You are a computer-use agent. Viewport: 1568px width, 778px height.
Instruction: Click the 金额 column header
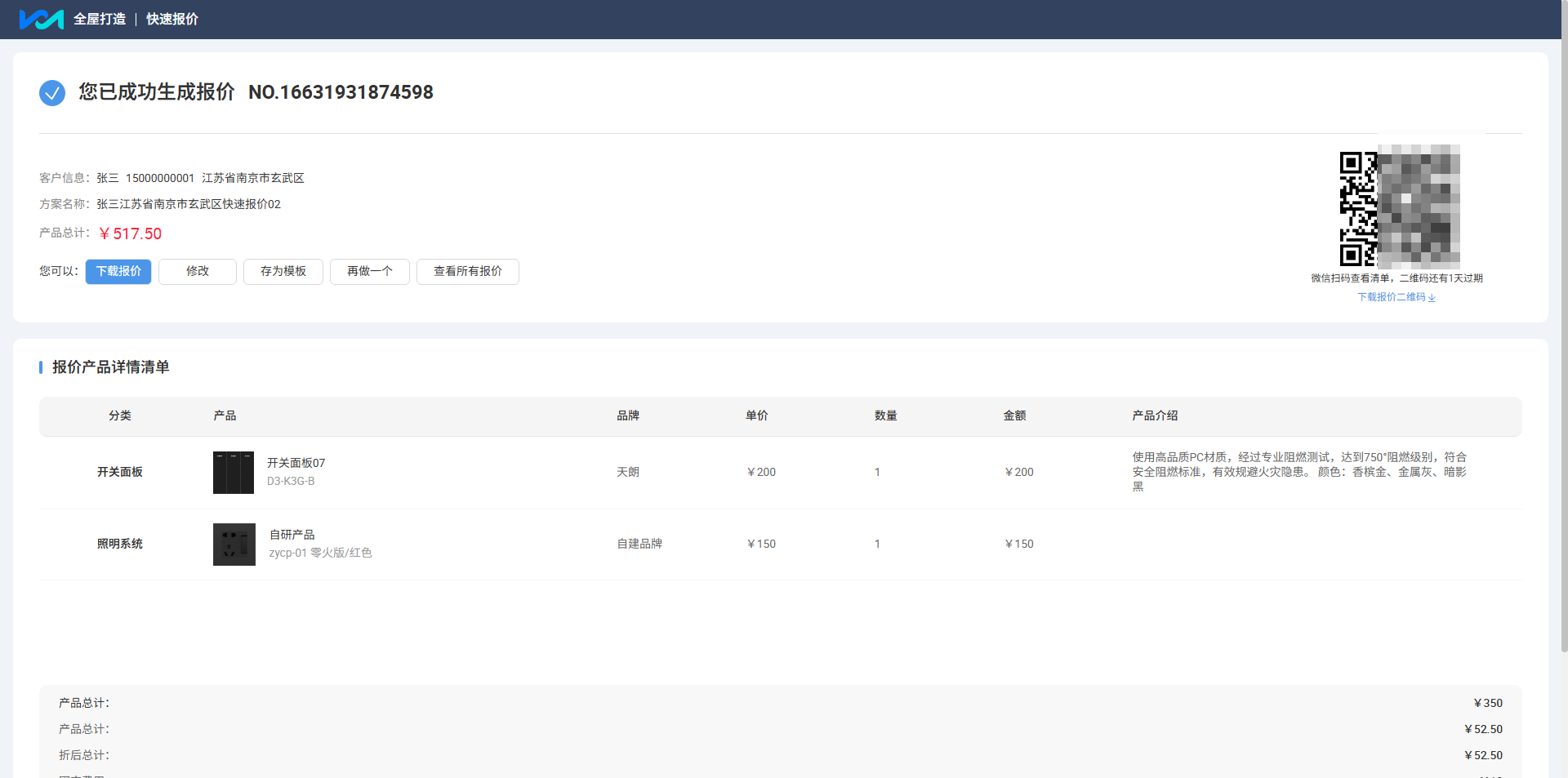coord(1015,416)
